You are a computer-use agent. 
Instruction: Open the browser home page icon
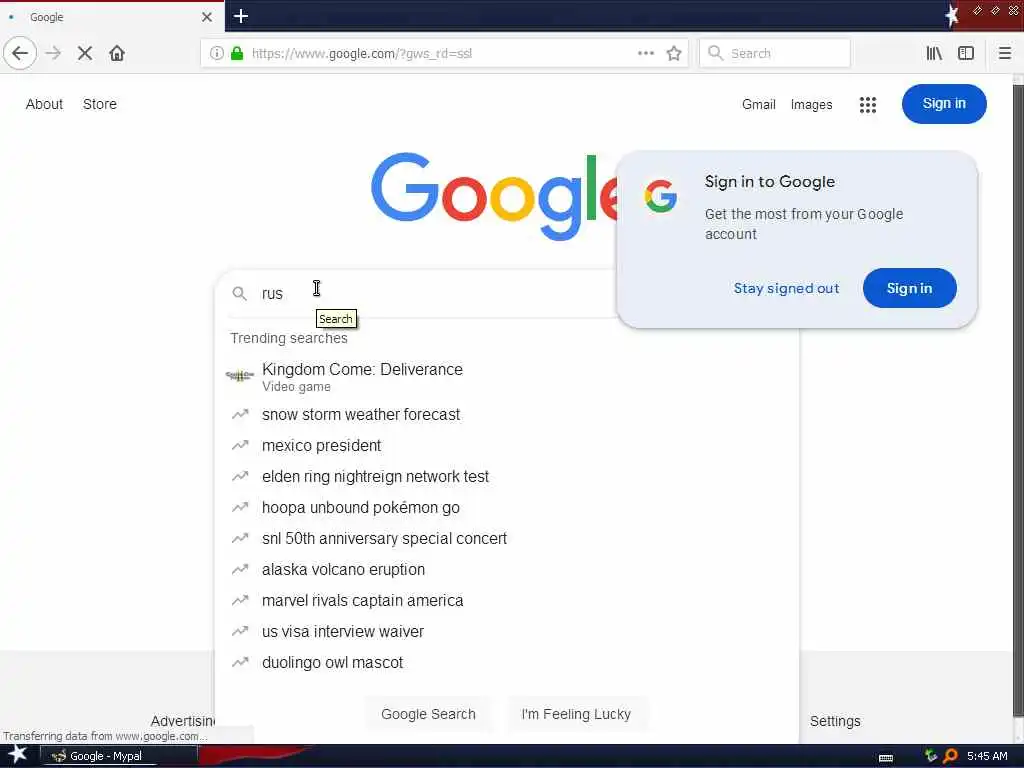[x=117, y=53]
